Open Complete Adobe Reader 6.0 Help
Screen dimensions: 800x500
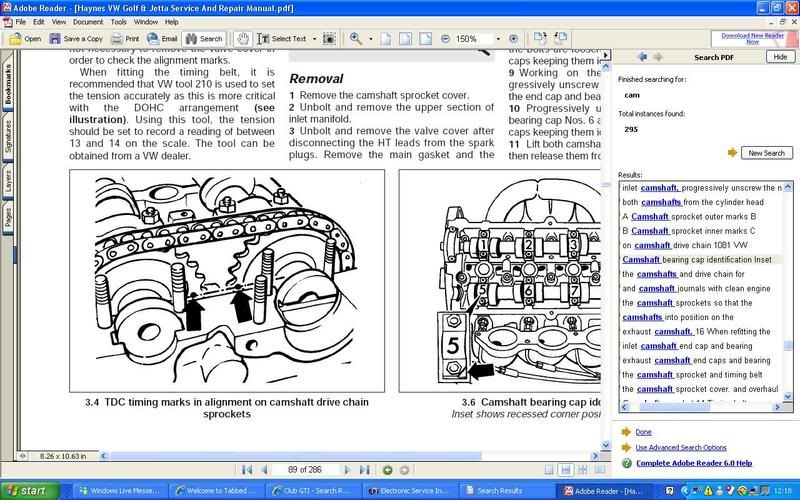(x=694, y=463)
